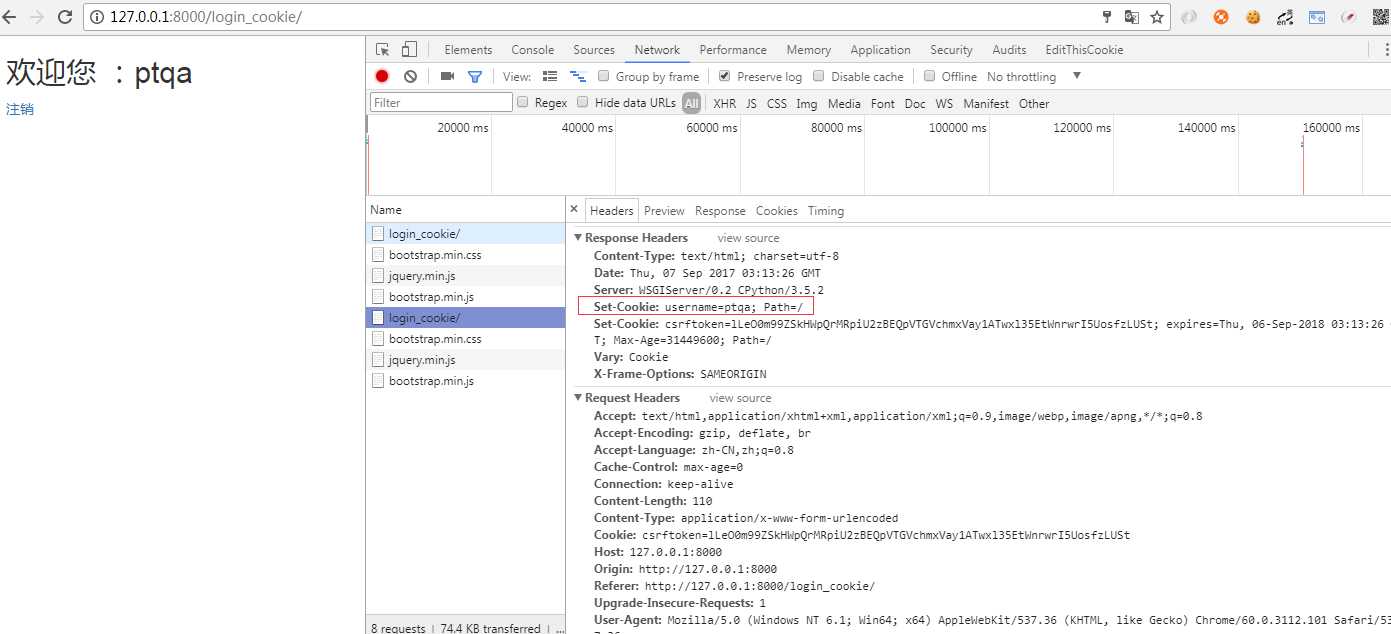Open the QR code extension icon
Viewport: 1391px width, 634px height.
(x=1380, y=17)
